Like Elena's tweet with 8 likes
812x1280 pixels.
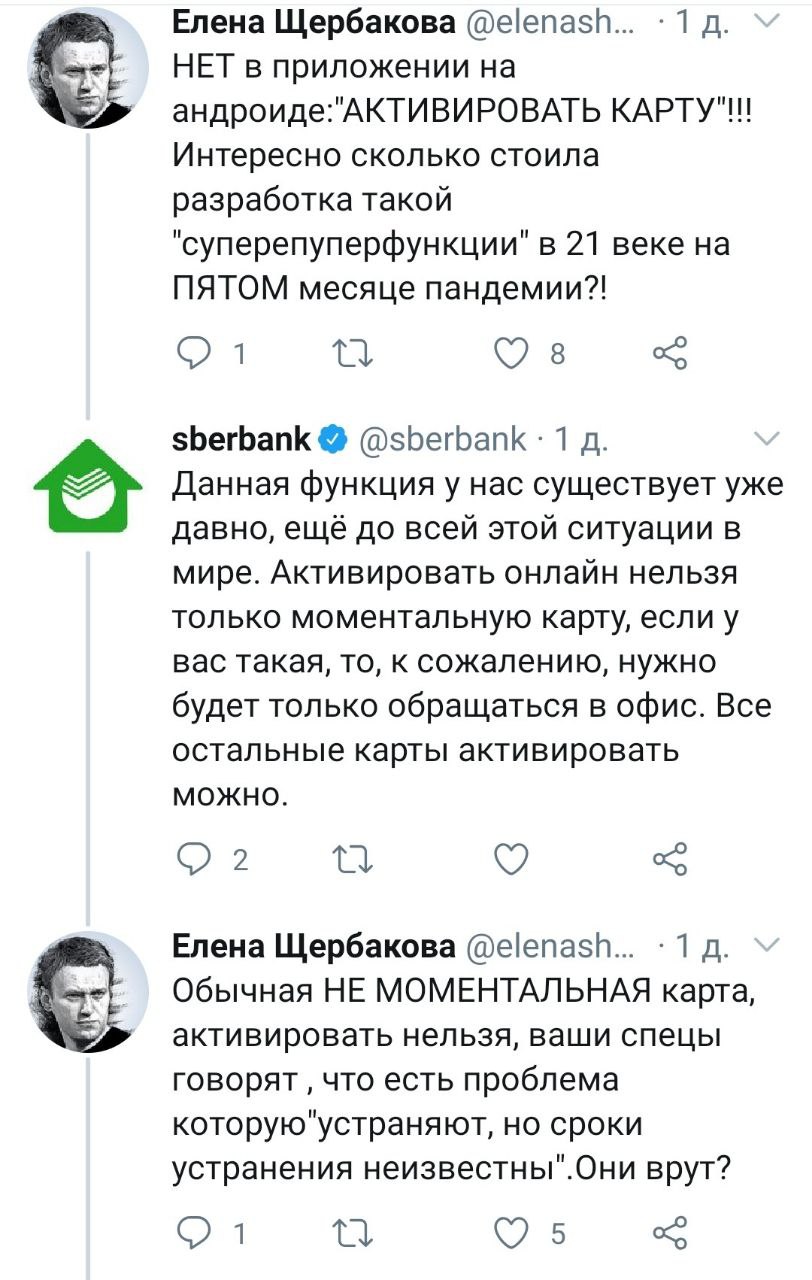click(510, 353)
